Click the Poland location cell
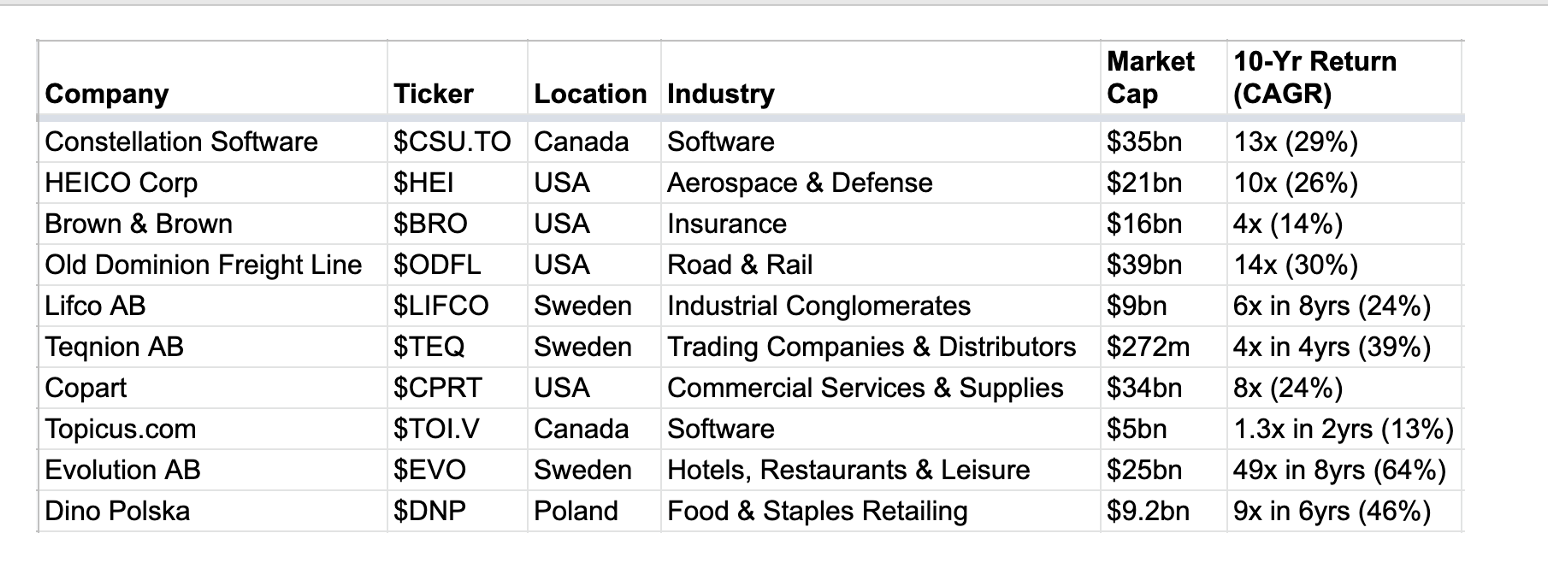 coord(575,511)
